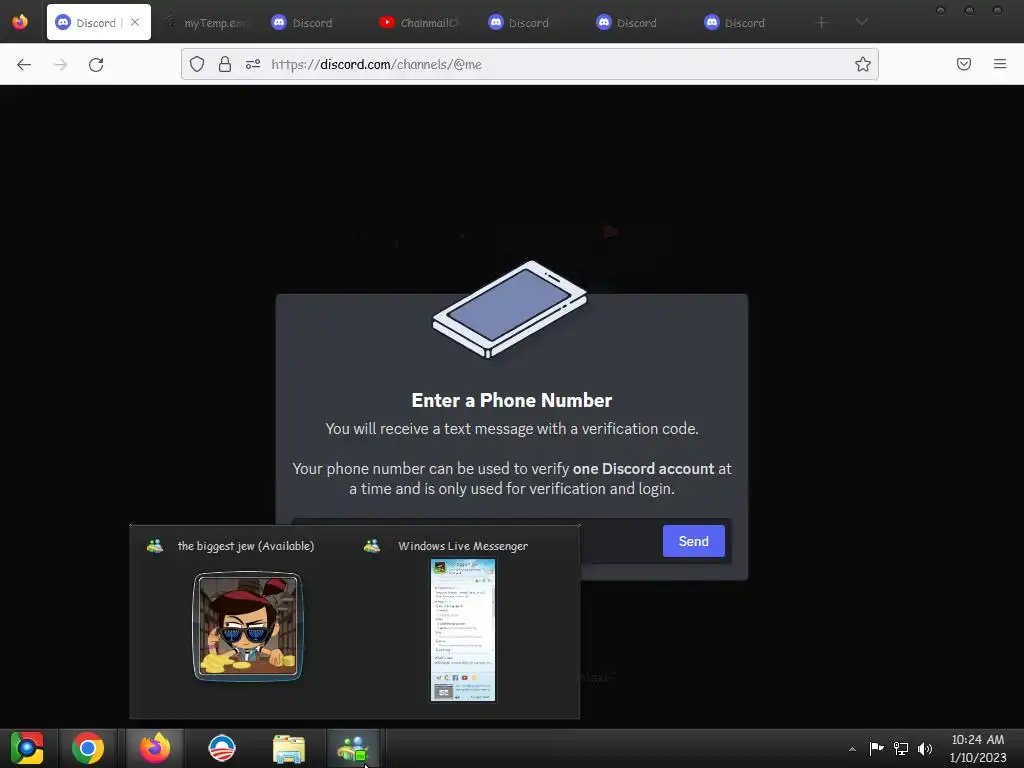Bookmark this page with the star icon

click(863, 64)
